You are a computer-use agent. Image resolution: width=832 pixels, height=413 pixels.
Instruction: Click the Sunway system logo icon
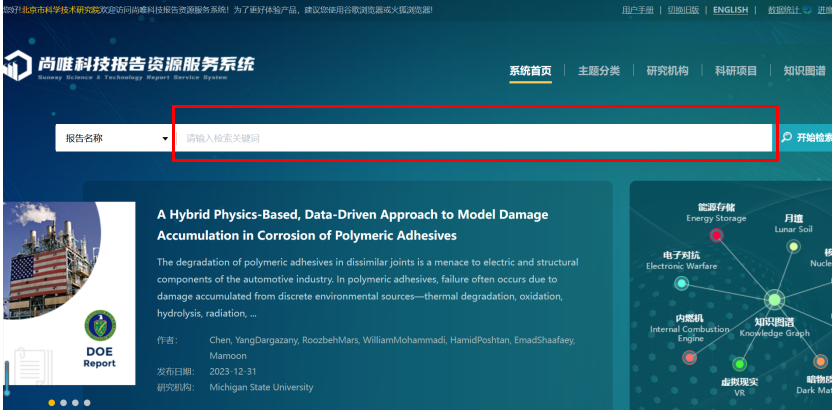16,65
